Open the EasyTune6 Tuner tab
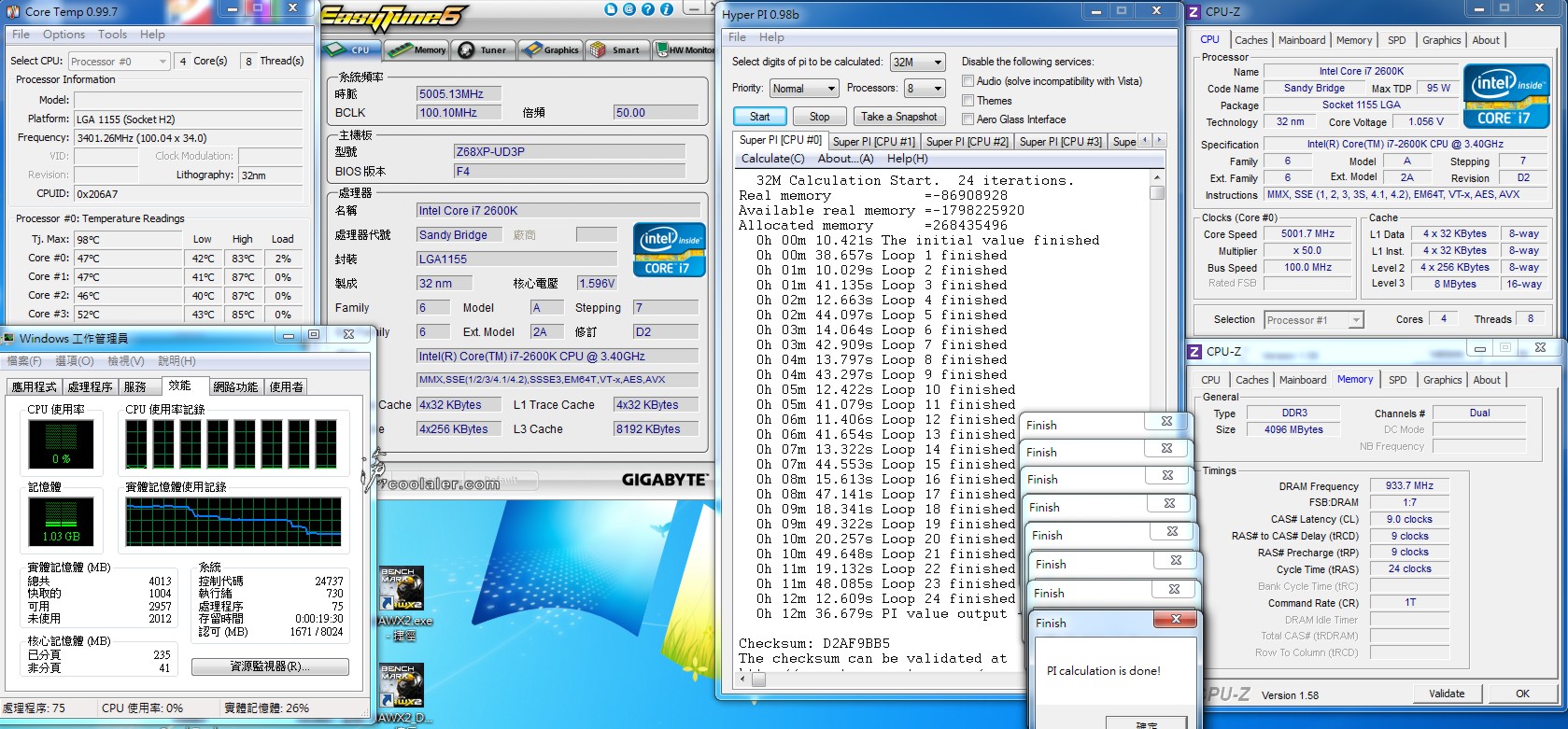The width and height of the screenshot is (1568, 729). tap(484, 50)
